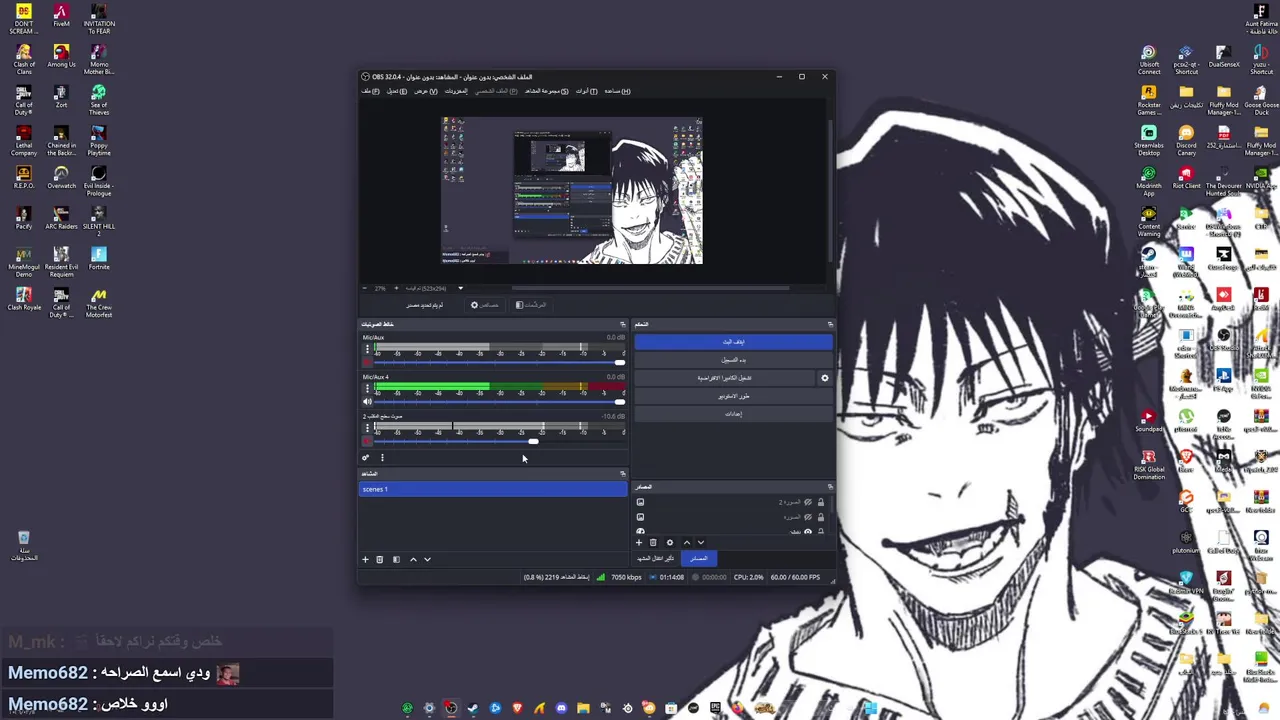Screen dimensions: 1280x720
Task: Open Clash Royale desktop icon
Action: coord(24,299)
